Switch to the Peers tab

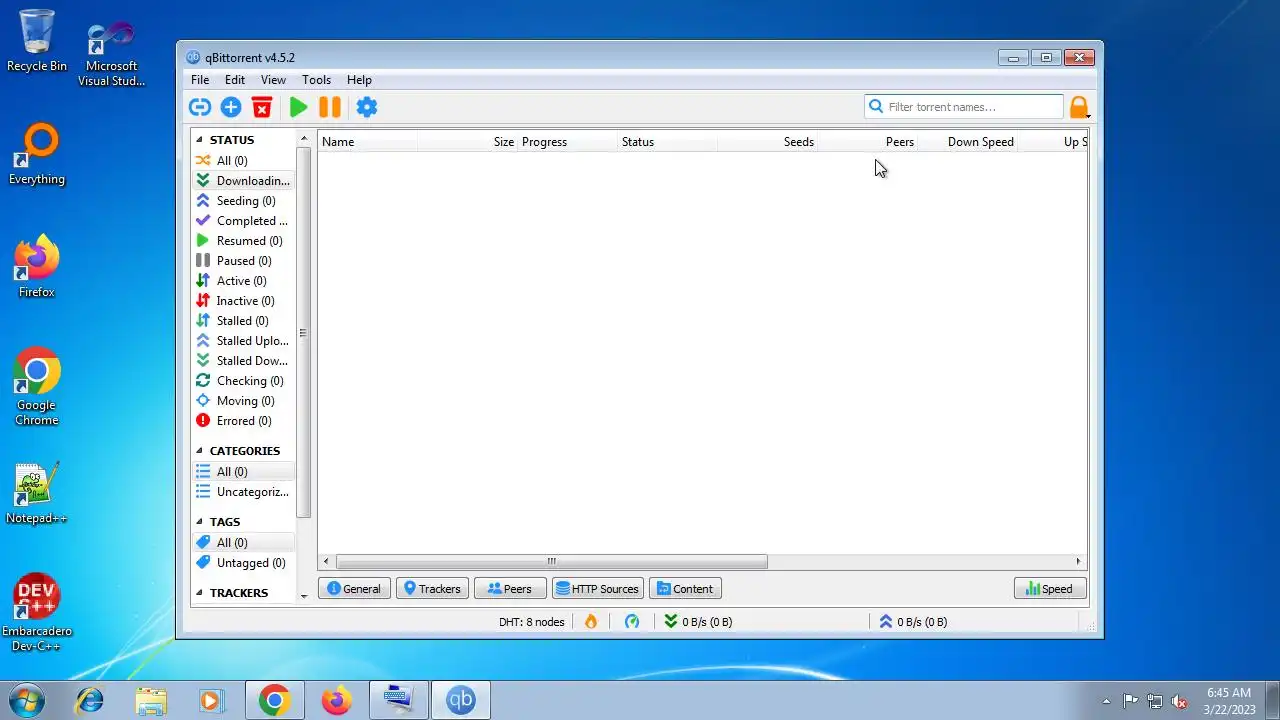pyautogui.click(x=510, y=589)
